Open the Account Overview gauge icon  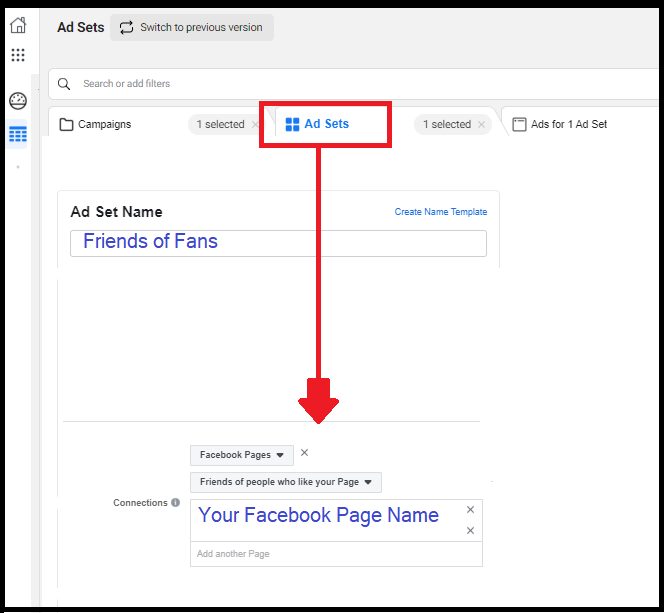(18, 100)
